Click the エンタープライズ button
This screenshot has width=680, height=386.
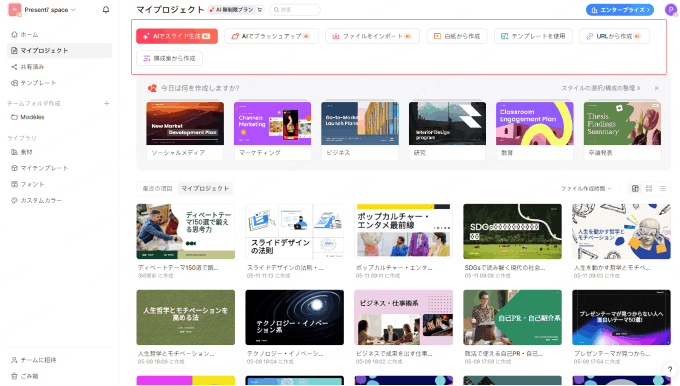pos(620,10)
